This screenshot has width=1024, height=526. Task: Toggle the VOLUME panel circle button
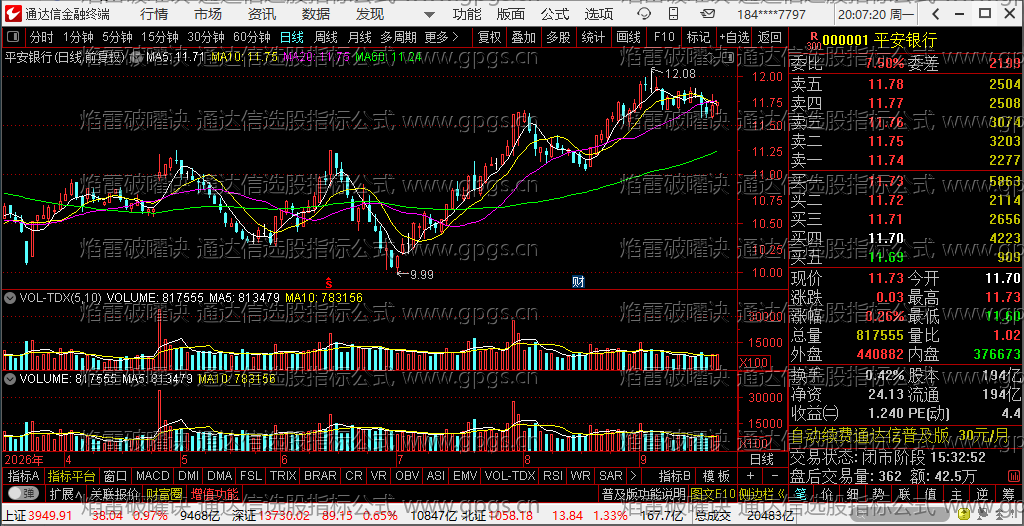(x=10, y=378)
